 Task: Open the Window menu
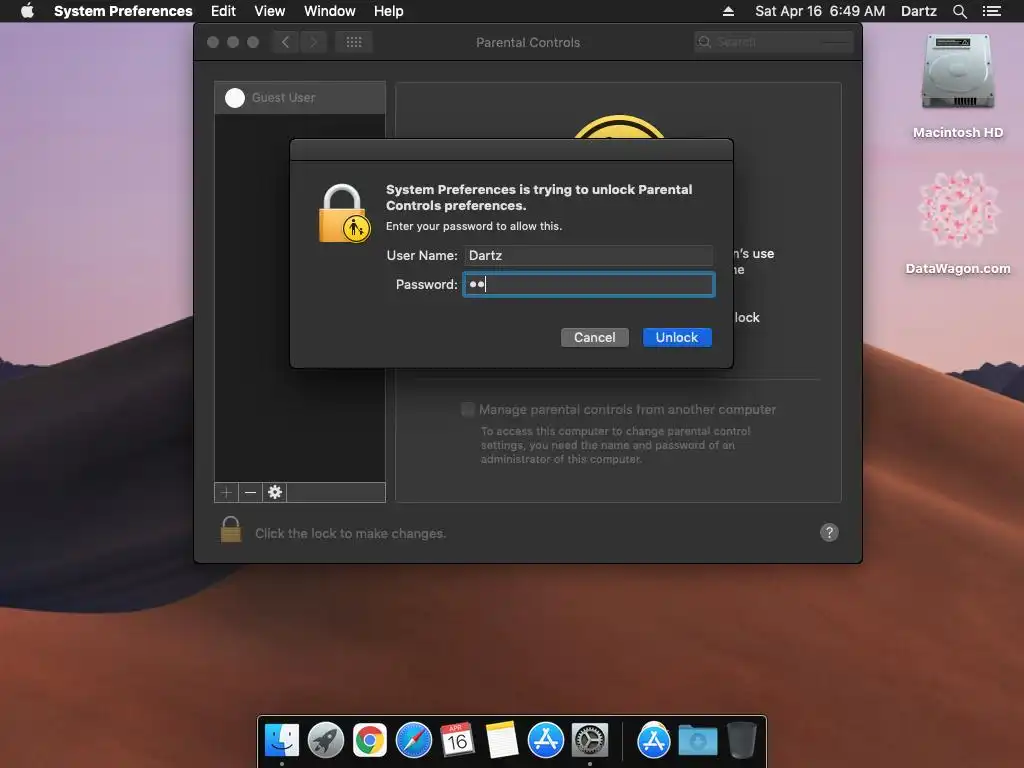[330, 11]
